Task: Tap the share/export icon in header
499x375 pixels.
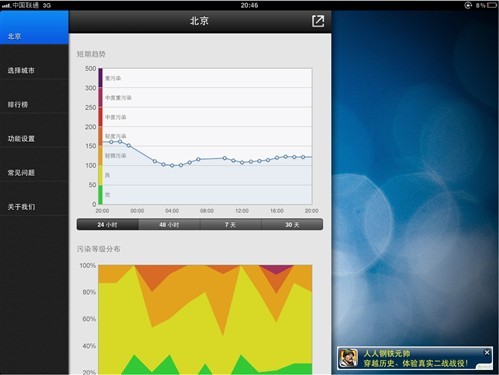Action: [318, 21]
